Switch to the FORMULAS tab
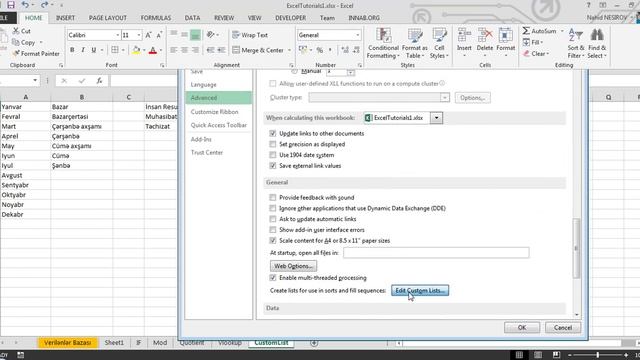 point(156,18)
